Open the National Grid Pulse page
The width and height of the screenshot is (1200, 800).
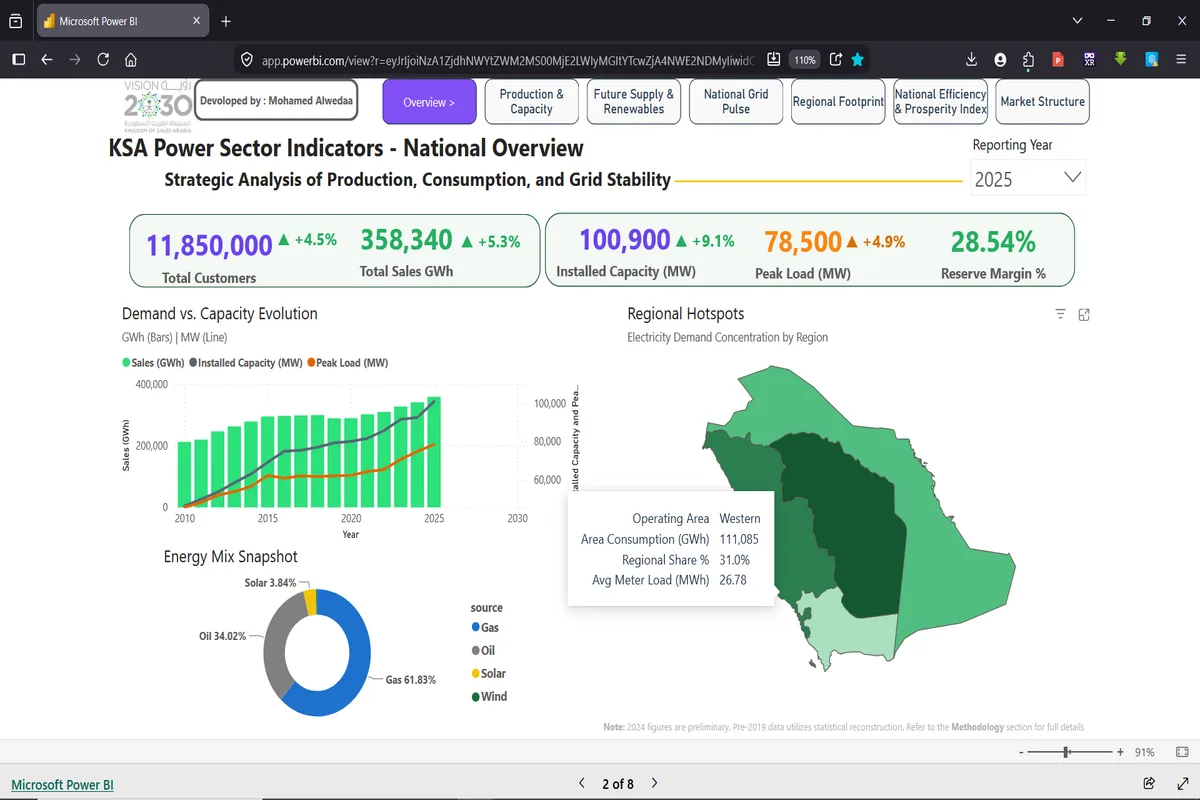click(x=736, y=102)
